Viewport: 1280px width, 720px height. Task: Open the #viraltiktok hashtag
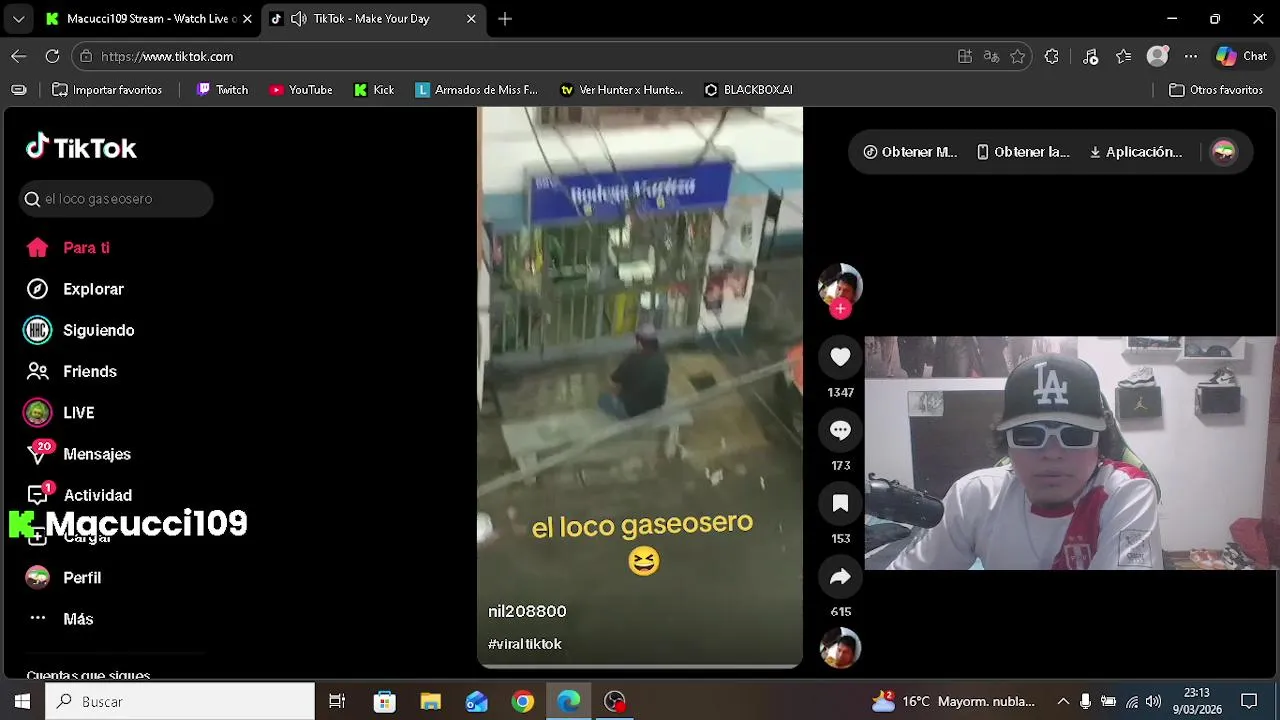(525, 644)
